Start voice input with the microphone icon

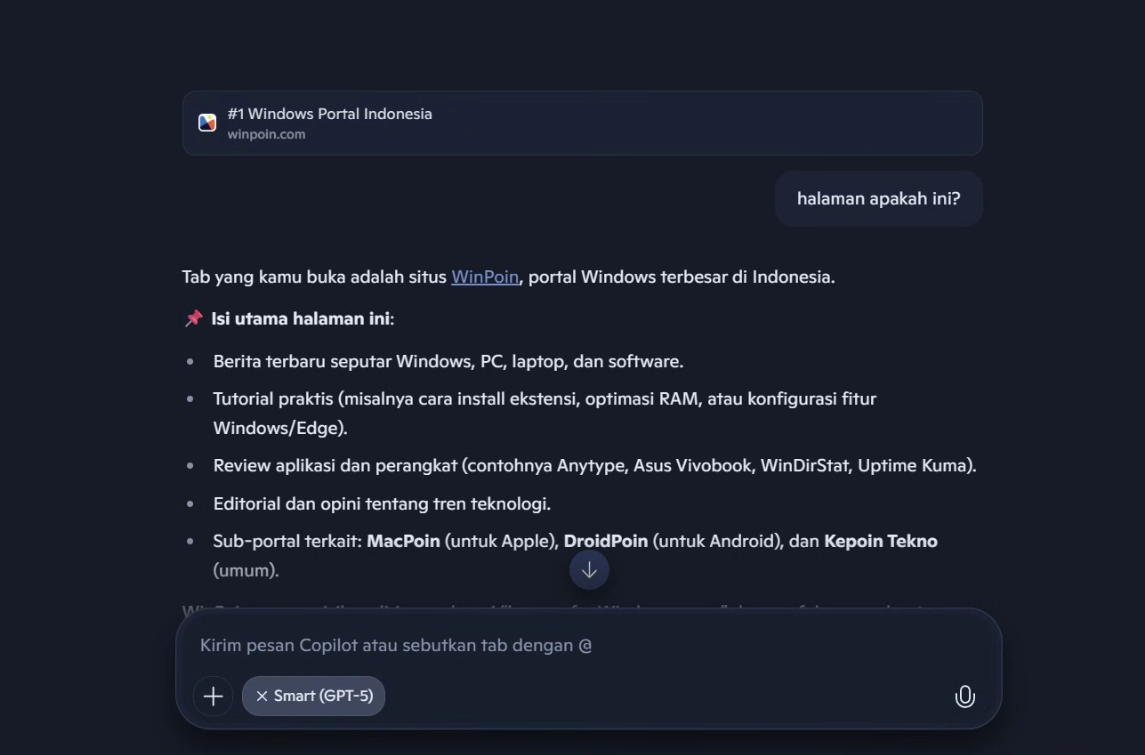(964, 697)
